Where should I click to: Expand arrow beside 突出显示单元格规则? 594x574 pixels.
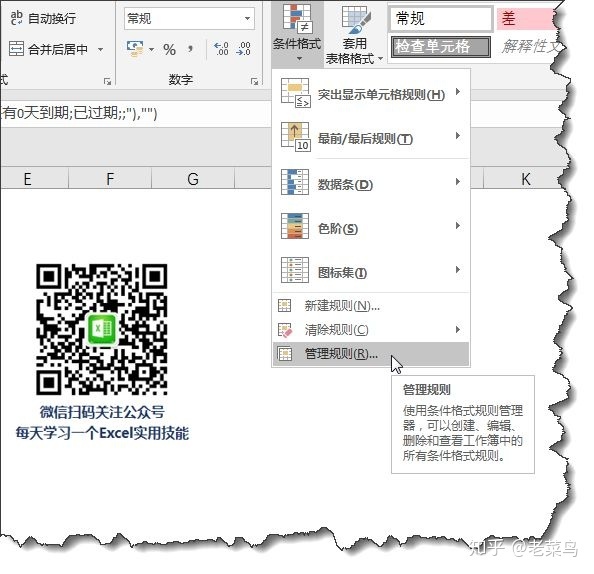point(458,92)
